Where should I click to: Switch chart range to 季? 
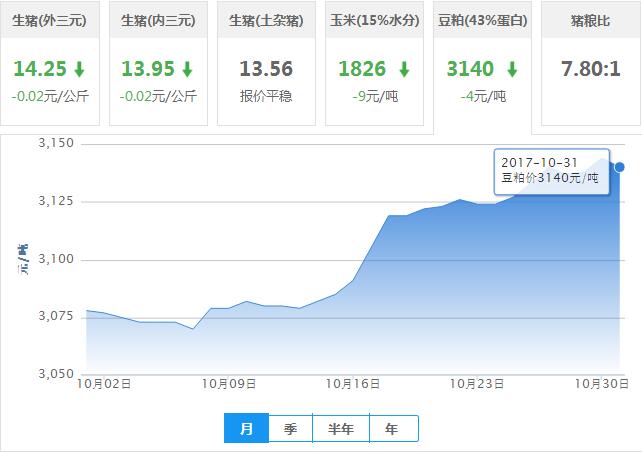click(x=290, y=428)
